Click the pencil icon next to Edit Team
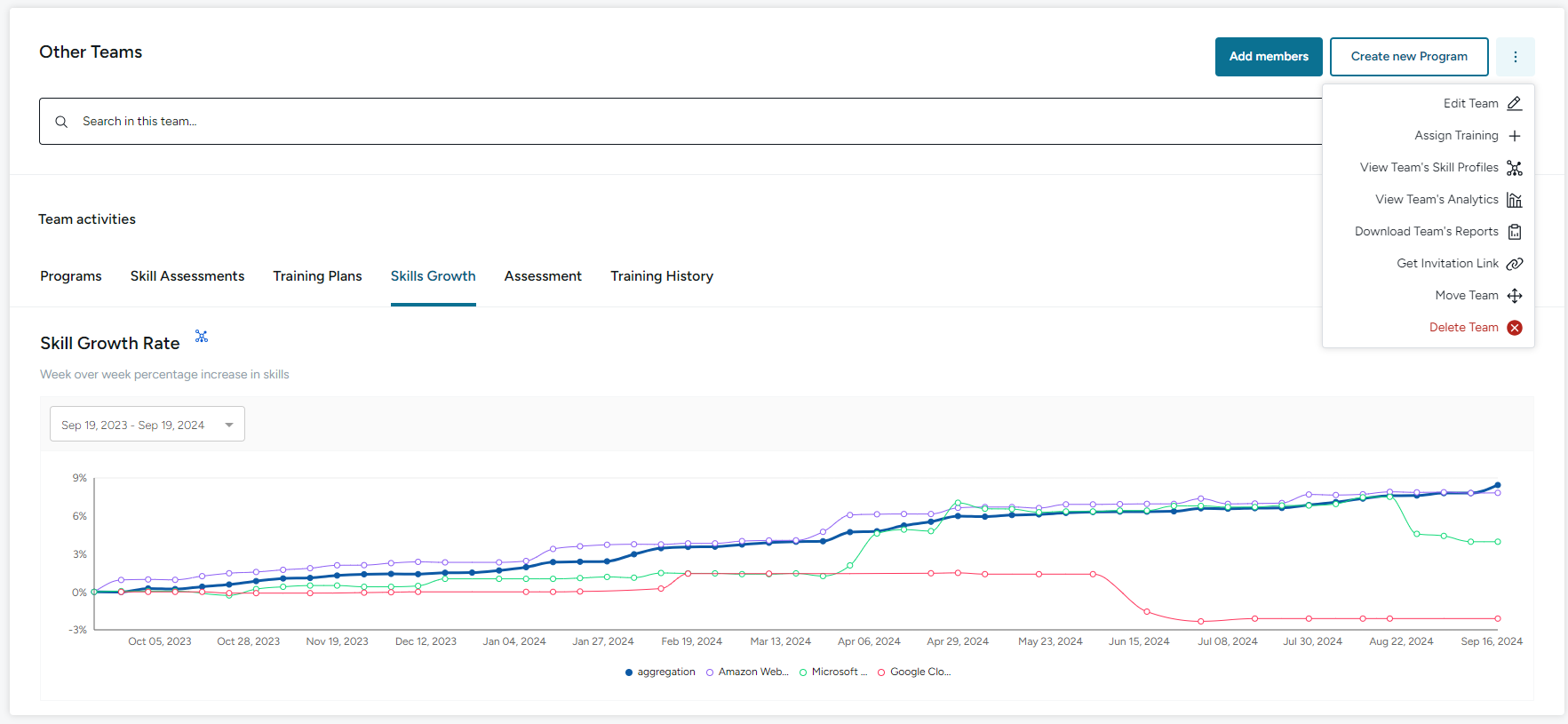This screenshot has height=724, width=1568. (x=1515, y=104)
